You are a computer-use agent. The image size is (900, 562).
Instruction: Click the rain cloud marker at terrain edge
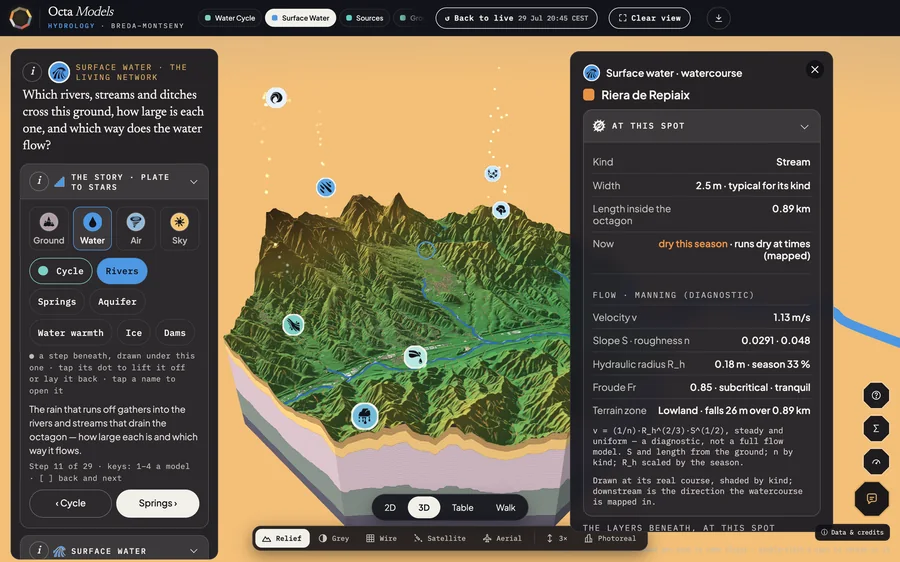pyautogui.click(x=364, y=416)
